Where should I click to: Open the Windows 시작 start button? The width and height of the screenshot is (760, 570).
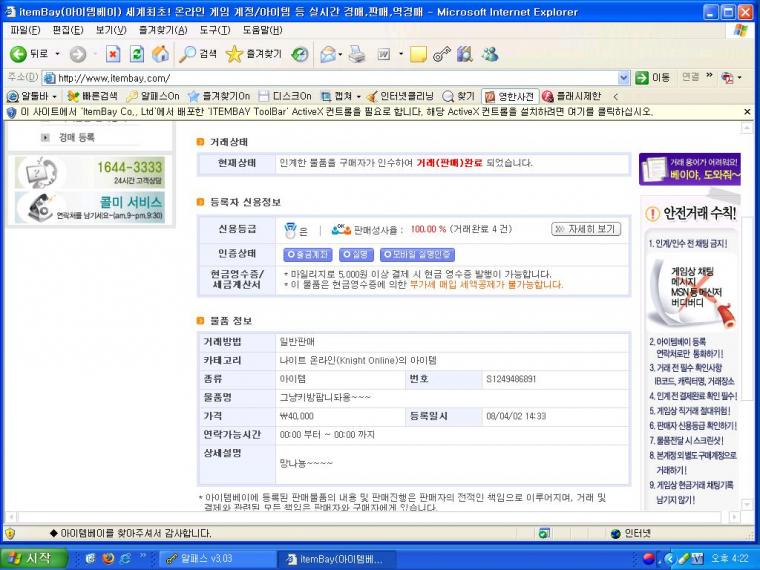(x=33, y=558)
